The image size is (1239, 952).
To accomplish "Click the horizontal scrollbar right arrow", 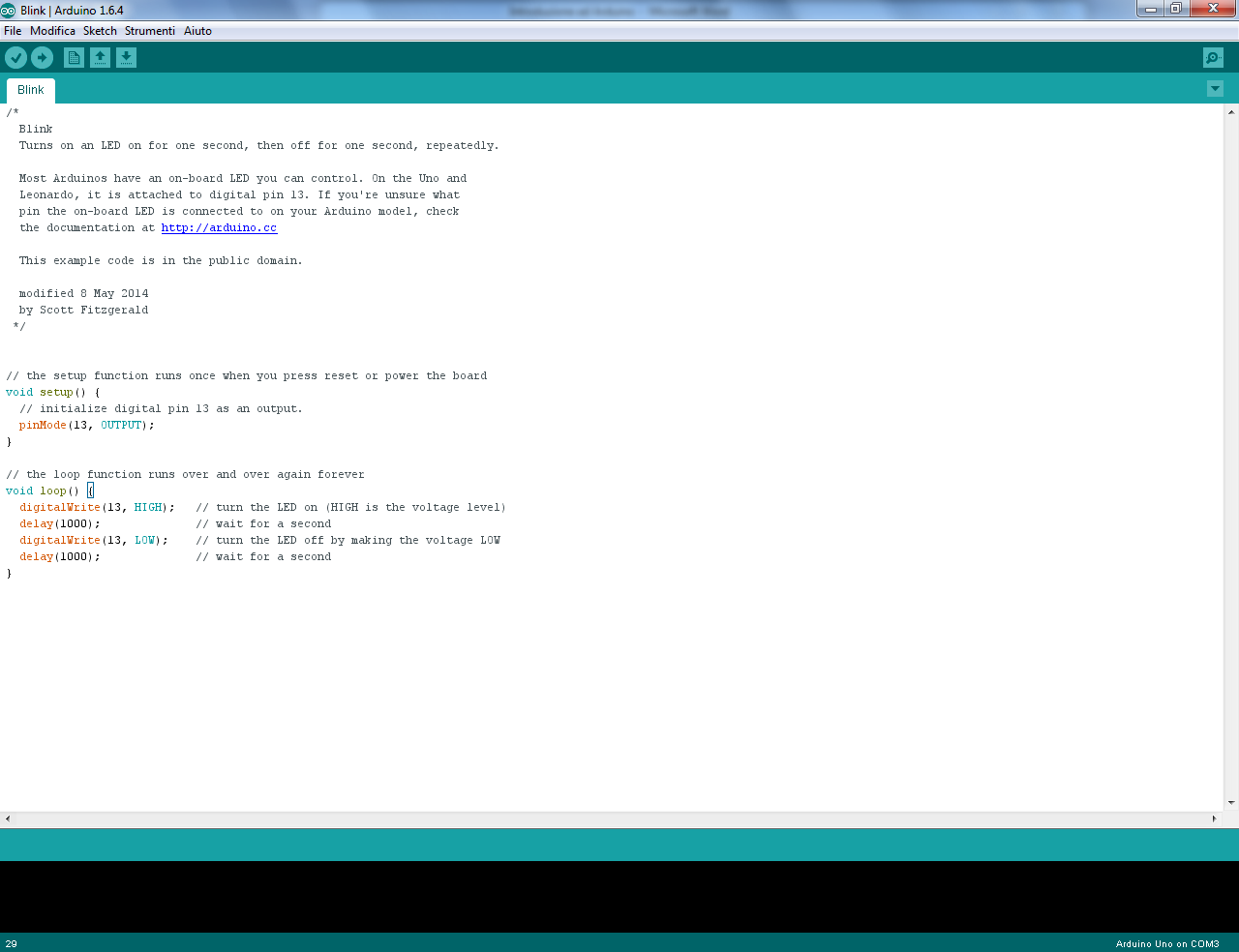I will [1215, 818].
